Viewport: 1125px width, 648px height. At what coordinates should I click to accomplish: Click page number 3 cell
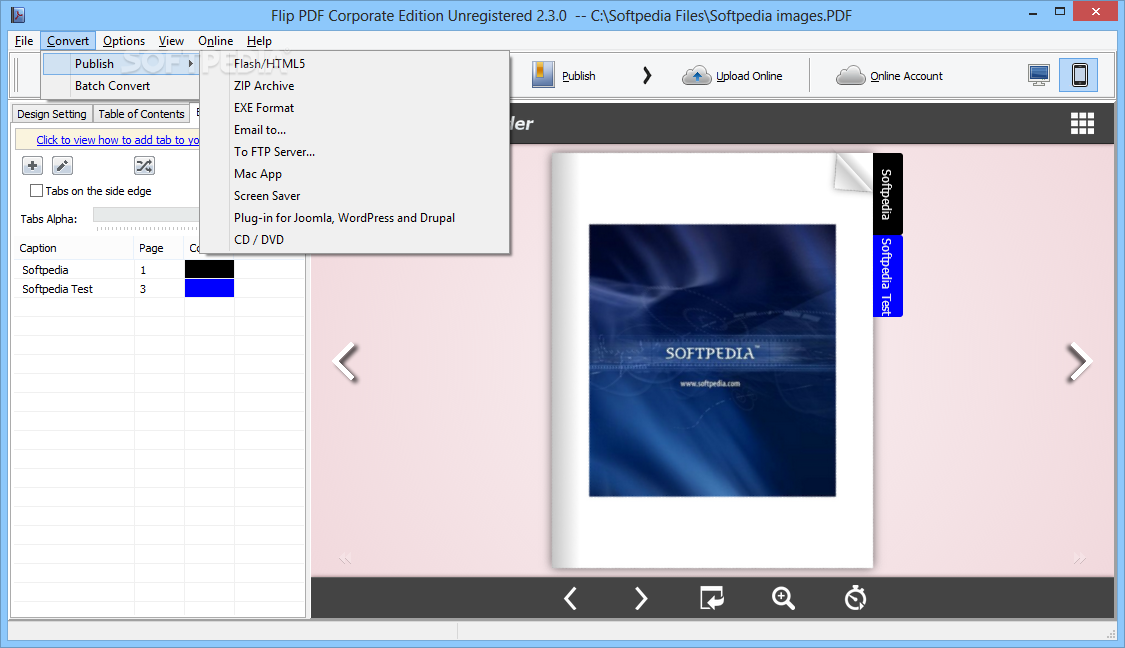click(159, 289)
